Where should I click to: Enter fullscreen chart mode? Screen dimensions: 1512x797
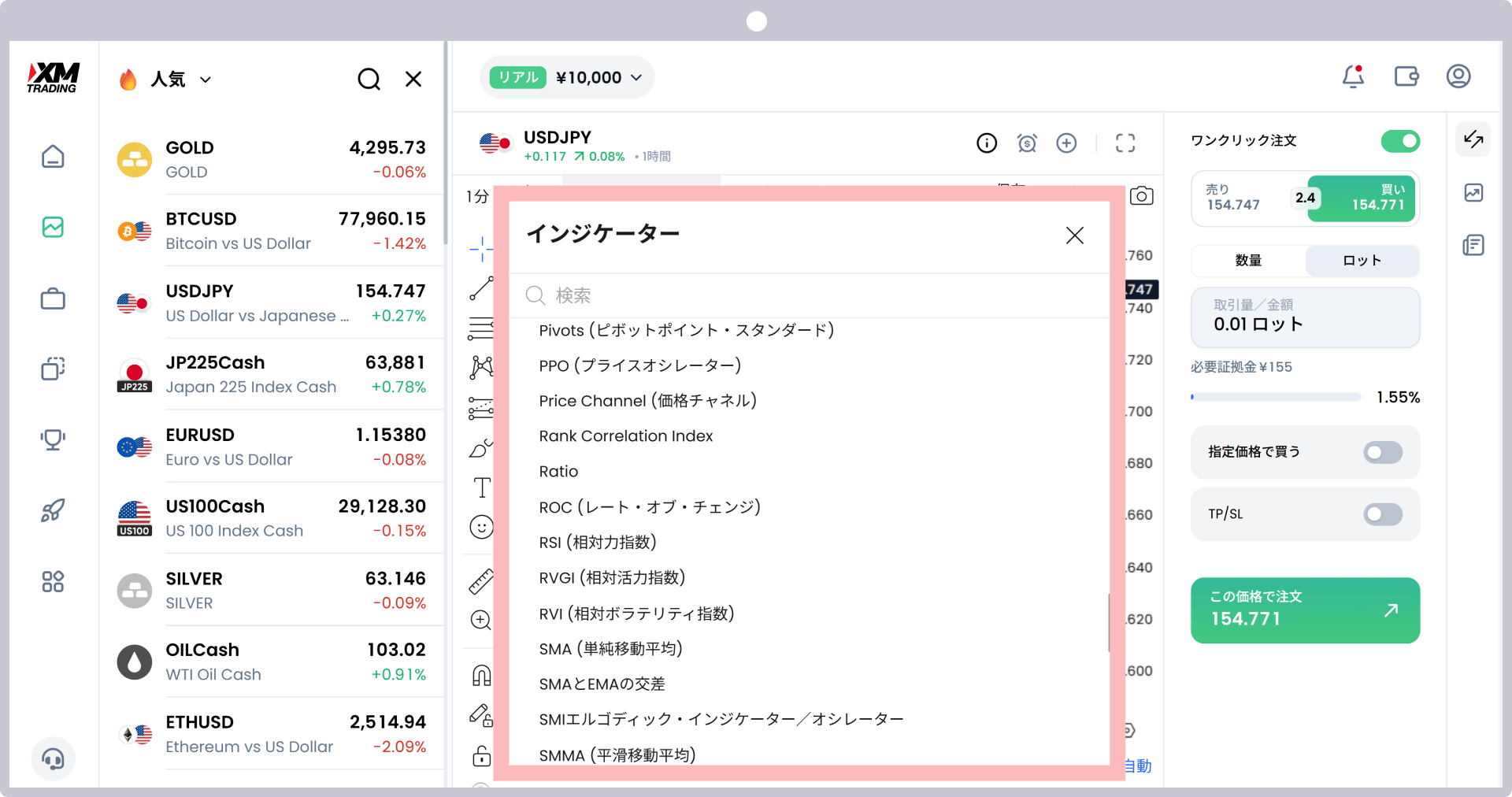click(1125, 143)
